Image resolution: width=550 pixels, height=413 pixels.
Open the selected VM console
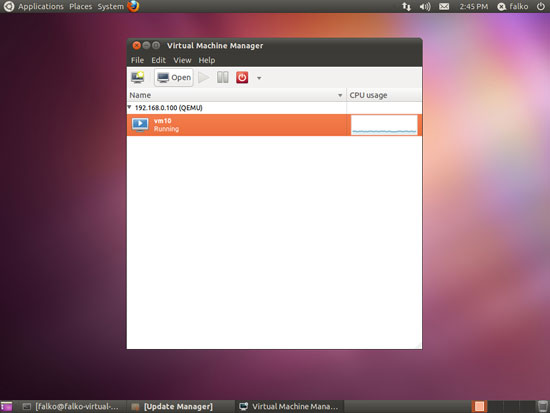click(174, 78)
